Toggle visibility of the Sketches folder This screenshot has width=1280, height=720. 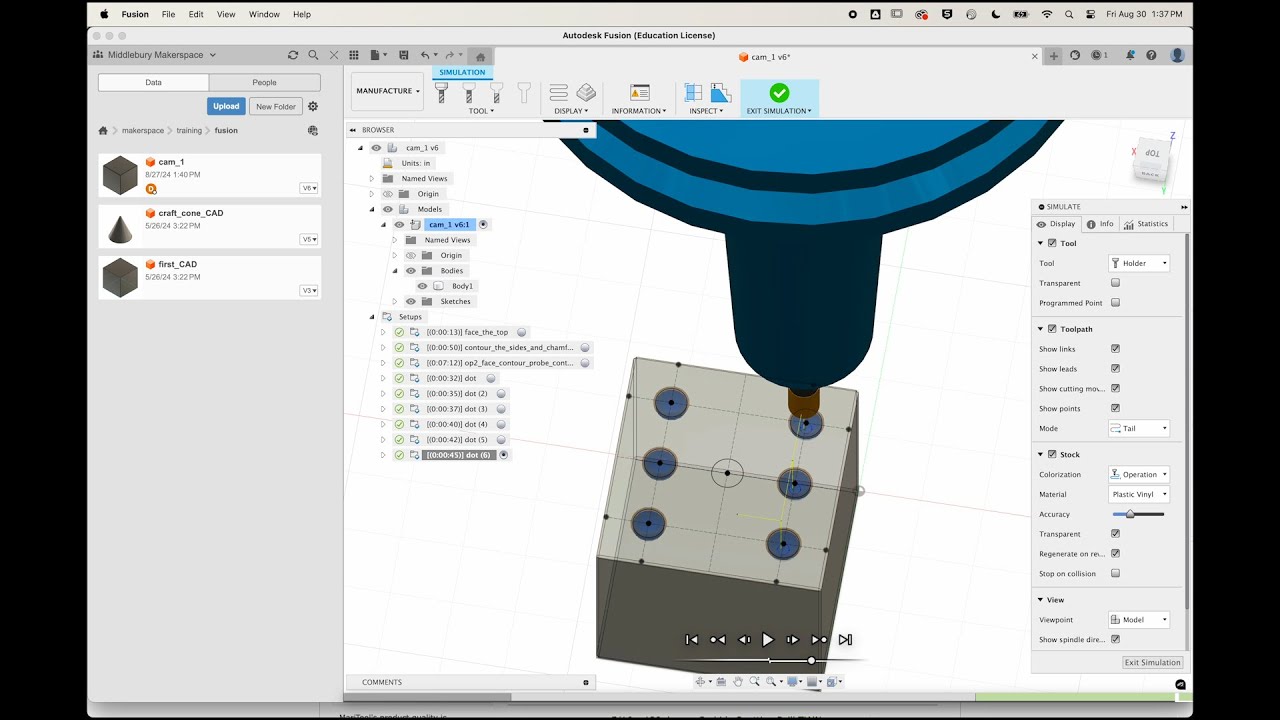[x=410, y=301]
